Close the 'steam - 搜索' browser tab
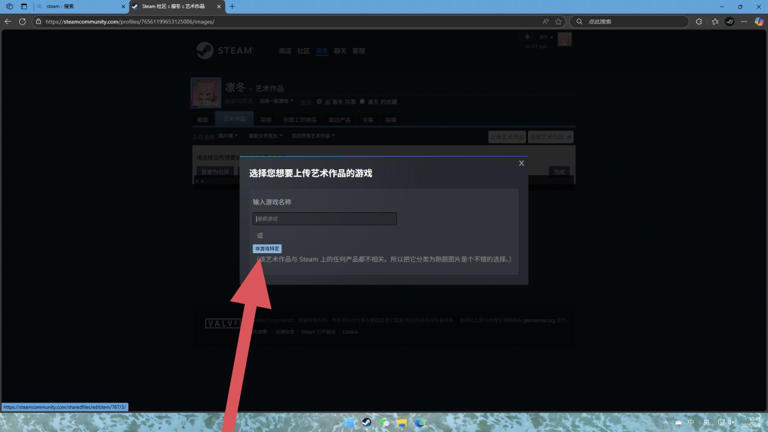The height and width of the screenshot is (432, 768). (123, 6)
